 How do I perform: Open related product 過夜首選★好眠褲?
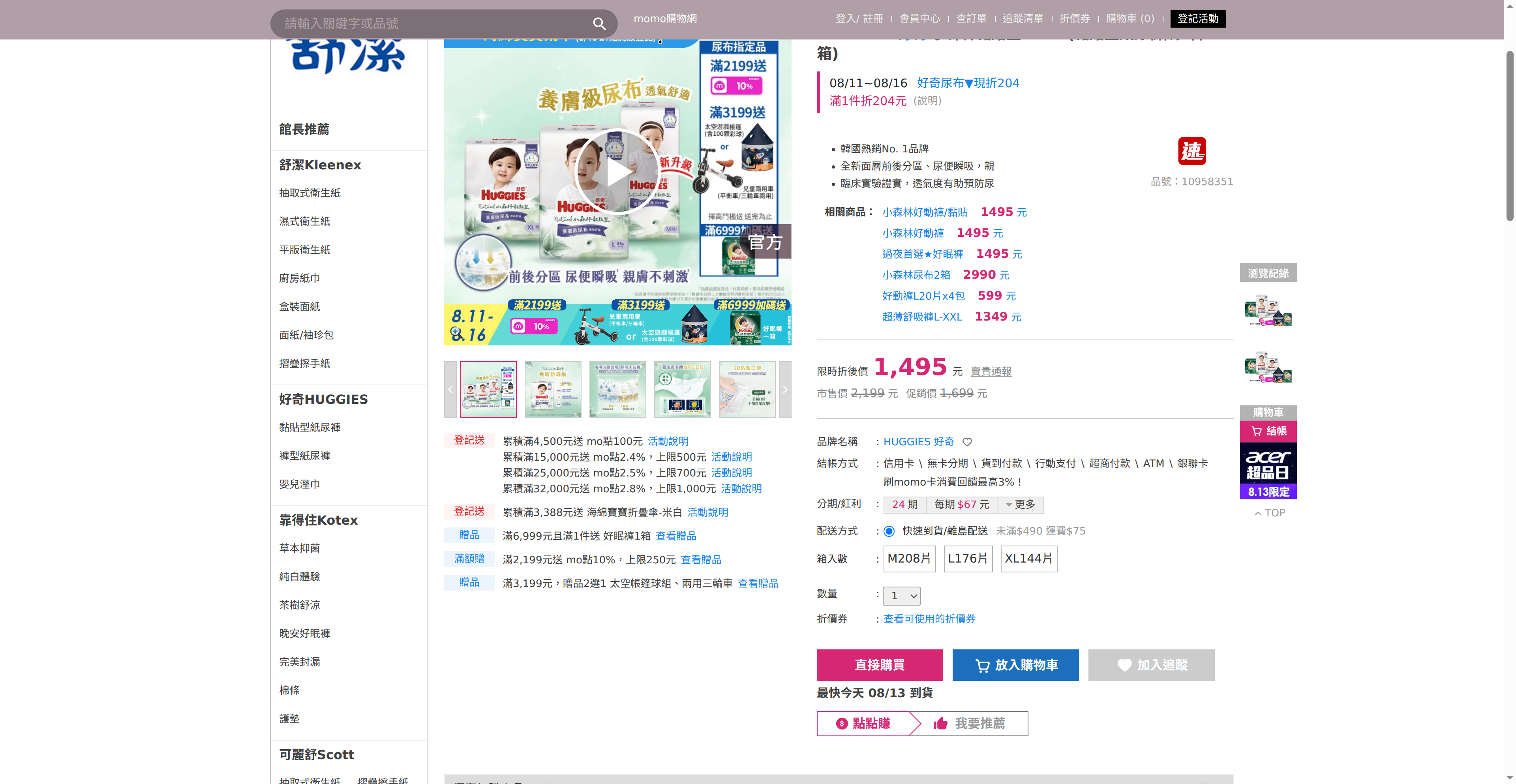(923, 254)
